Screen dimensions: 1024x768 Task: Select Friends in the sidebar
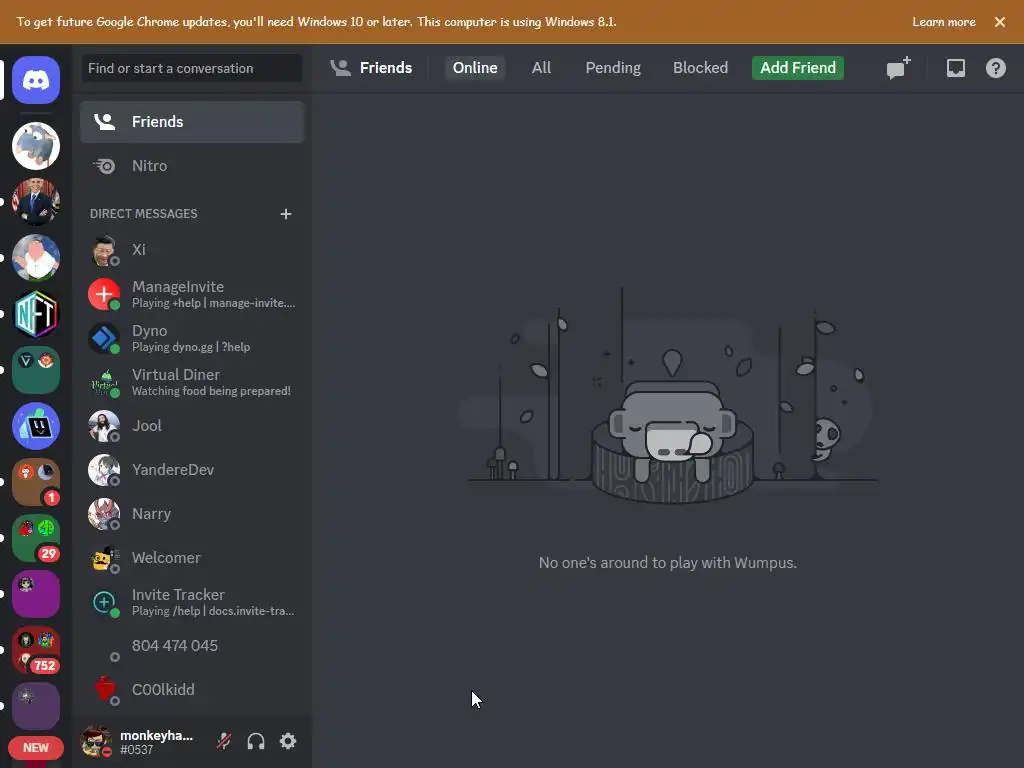(192, 121)
